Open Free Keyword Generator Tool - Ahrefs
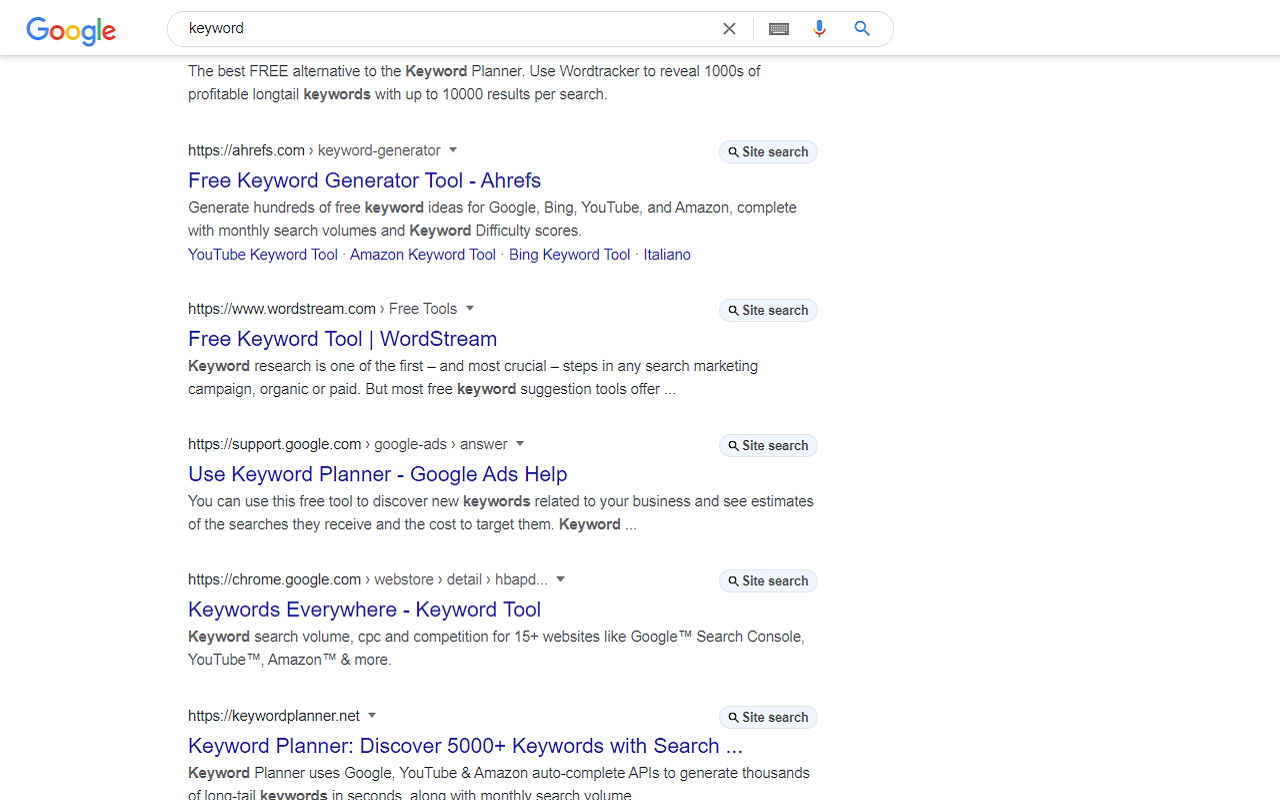The height and width of the screenshot is (800, 1280). pyautogui.click(x=364, y=180)
